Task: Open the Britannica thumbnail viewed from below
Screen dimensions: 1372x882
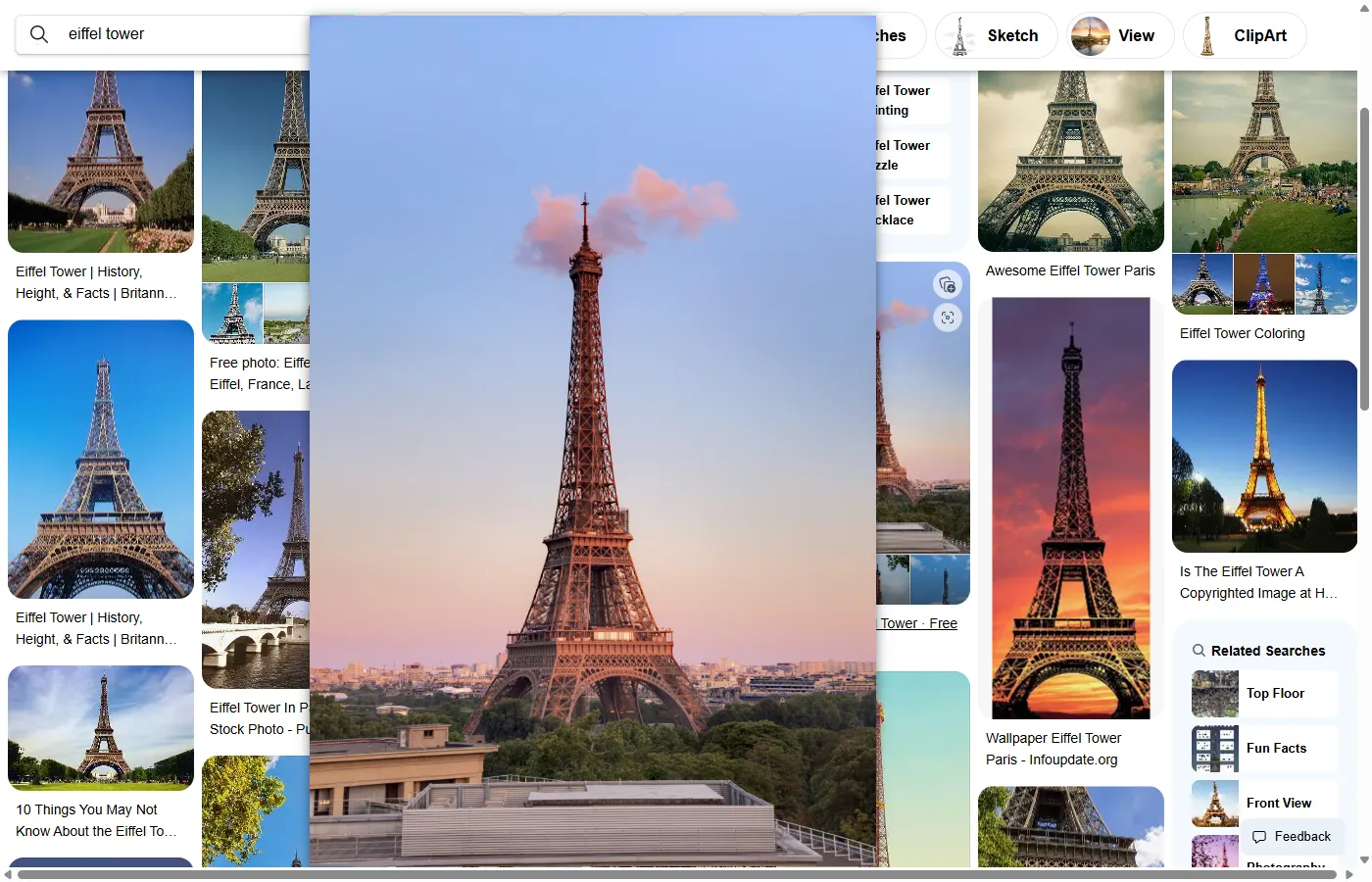Action: pyautogui.click(x=101, y=460)
